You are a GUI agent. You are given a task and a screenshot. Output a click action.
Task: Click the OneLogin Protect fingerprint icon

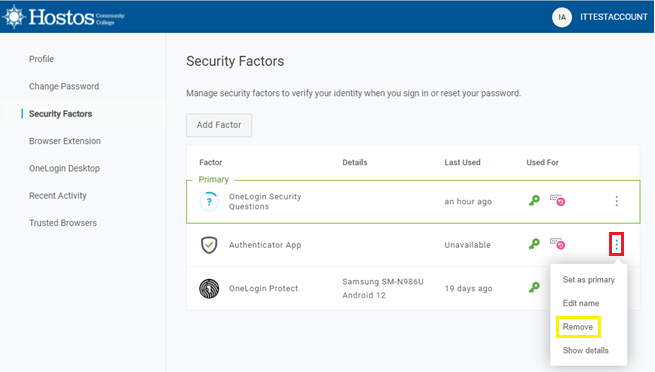tap(209, 288)
